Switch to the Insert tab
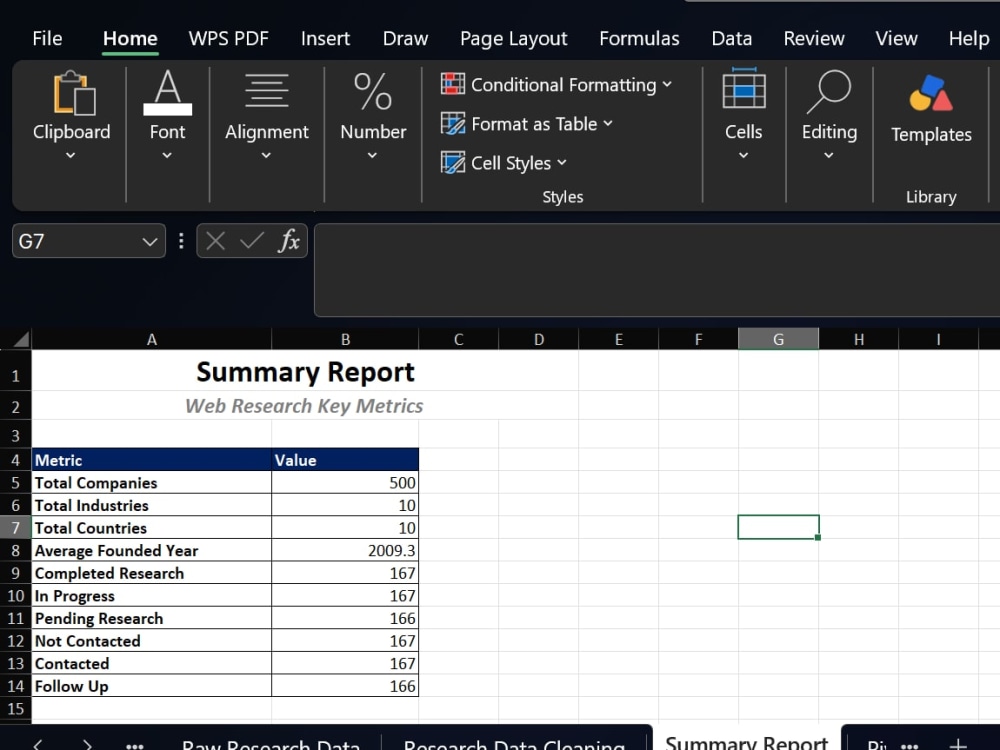 tap(325, 38)
